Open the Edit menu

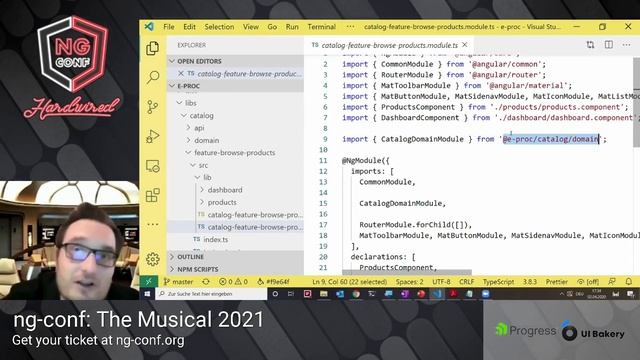pos(189,27)
